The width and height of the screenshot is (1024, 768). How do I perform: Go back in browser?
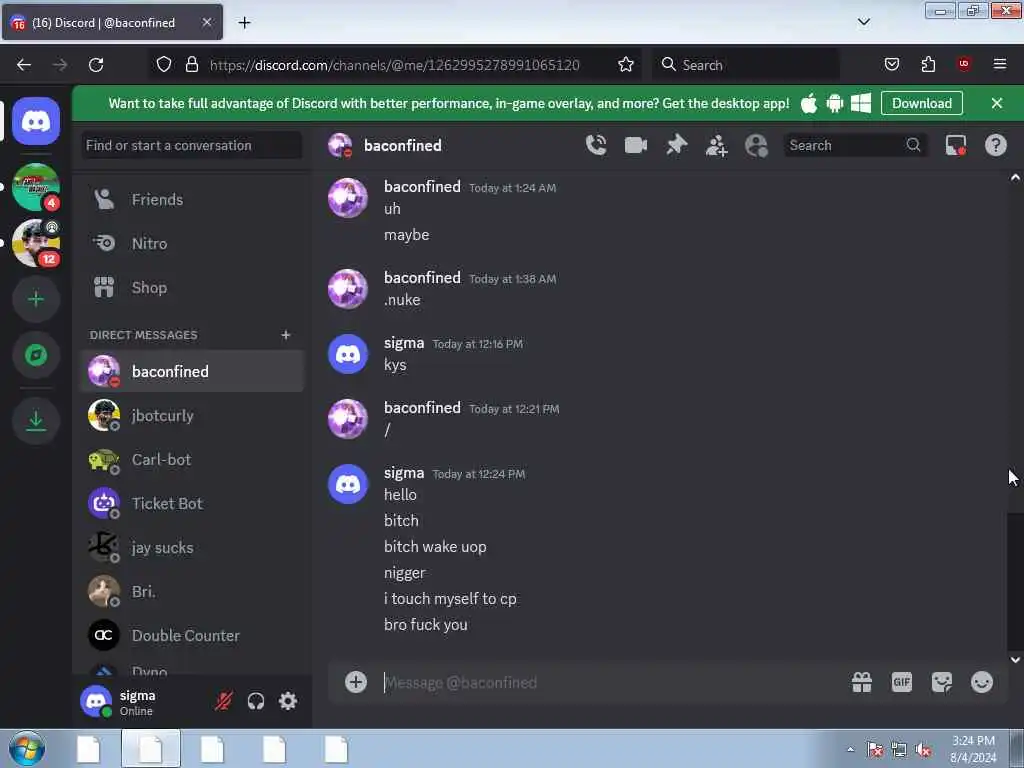pos(24,65)
